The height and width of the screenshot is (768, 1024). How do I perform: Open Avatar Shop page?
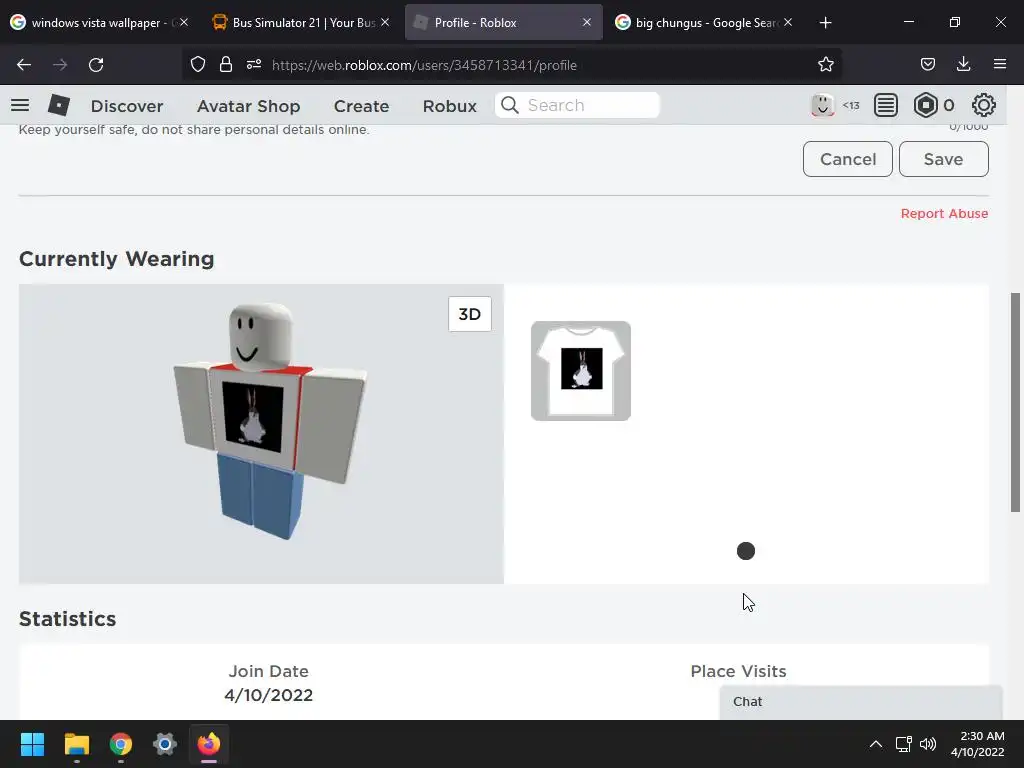click(249, 106)
